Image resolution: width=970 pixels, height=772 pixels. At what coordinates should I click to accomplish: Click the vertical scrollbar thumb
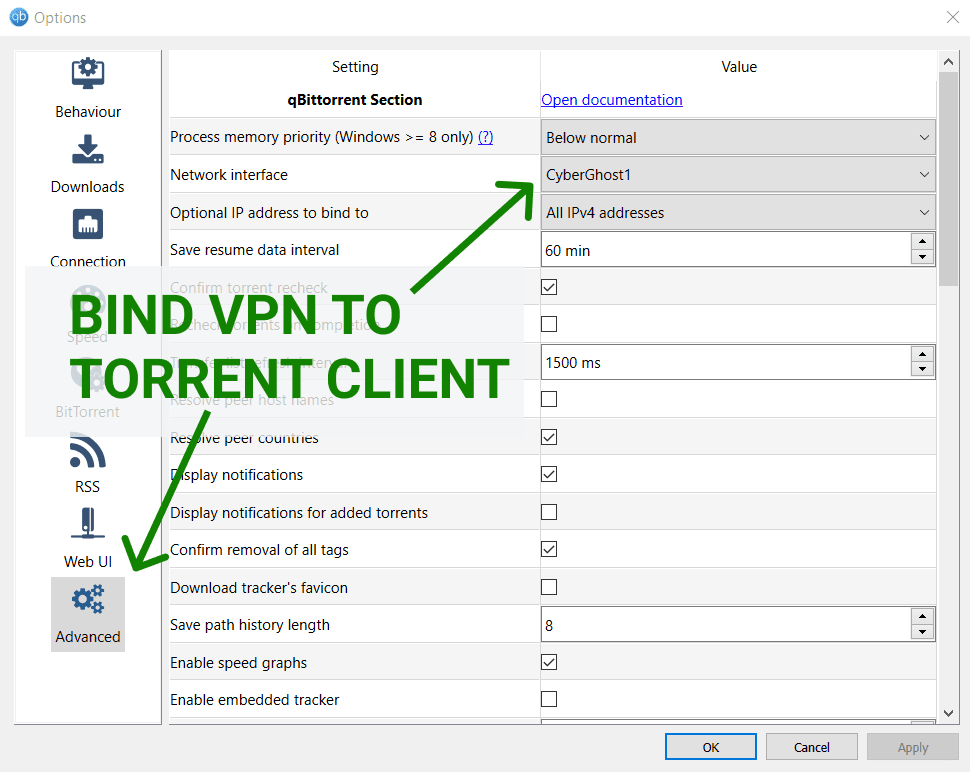click(948, 179)
